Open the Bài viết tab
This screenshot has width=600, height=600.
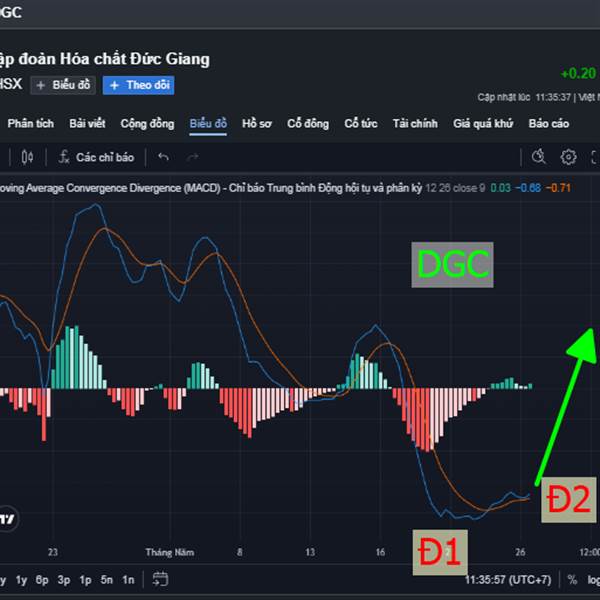(x=87, y=124)
